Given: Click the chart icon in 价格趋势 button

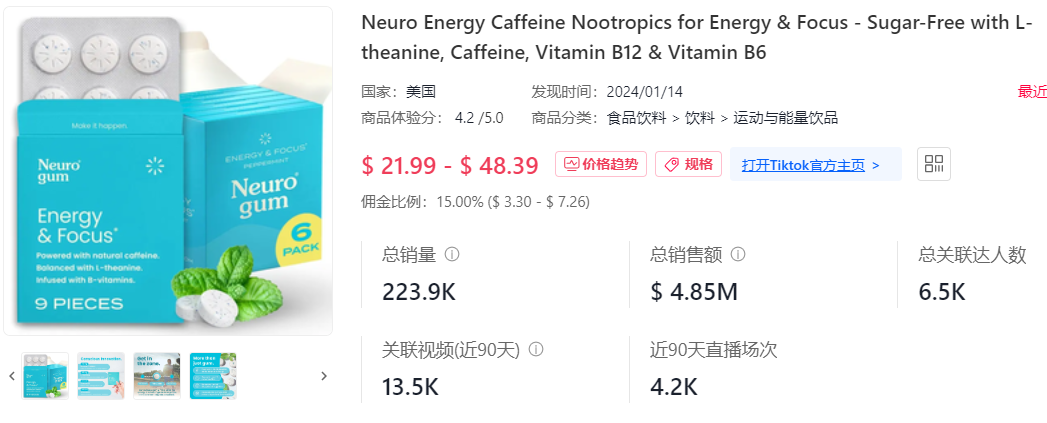Looking at the screenshot, I should (x=571, y=164).
